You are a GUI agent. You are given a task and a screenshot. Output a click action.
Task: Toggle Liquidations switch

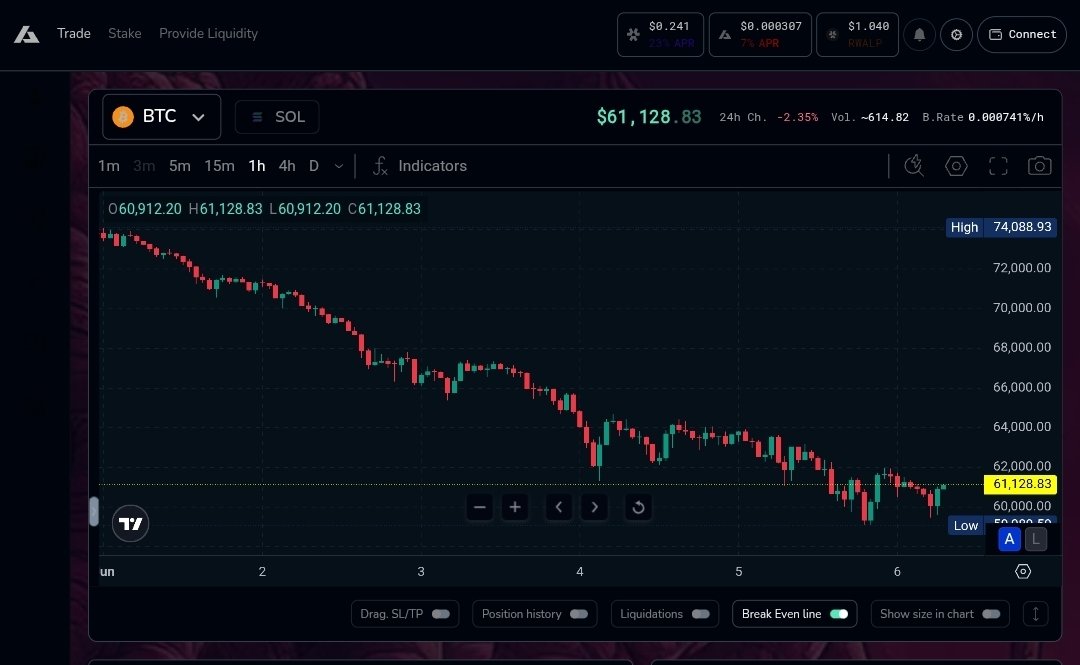pyautogui.click(x=700, y=614)
